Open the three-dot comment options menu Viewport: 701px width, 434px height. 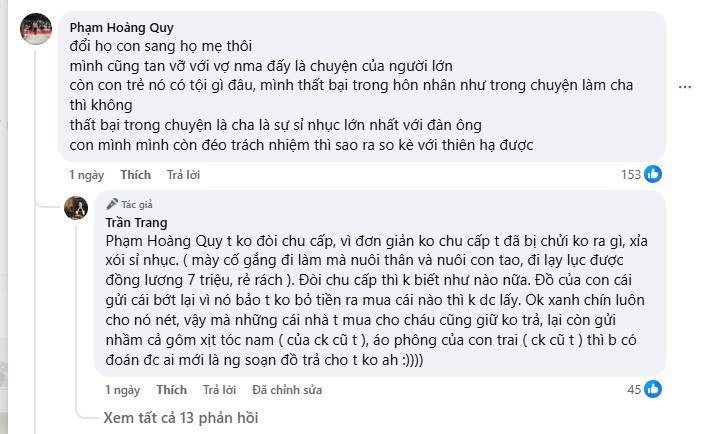click(x=685, y=87)
